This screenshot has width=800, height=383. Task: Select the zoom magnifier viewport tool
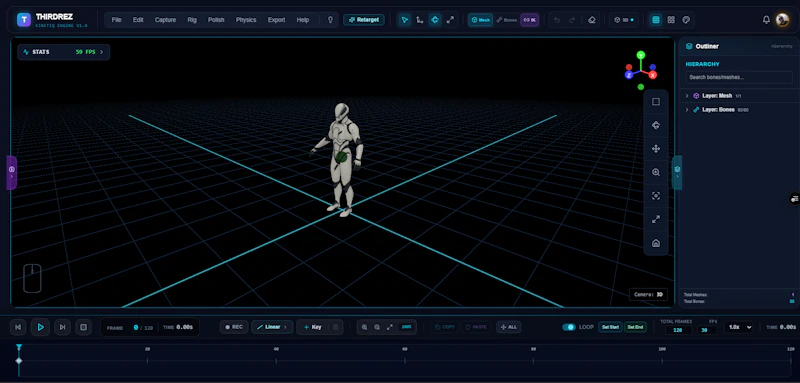click(656, 172)
